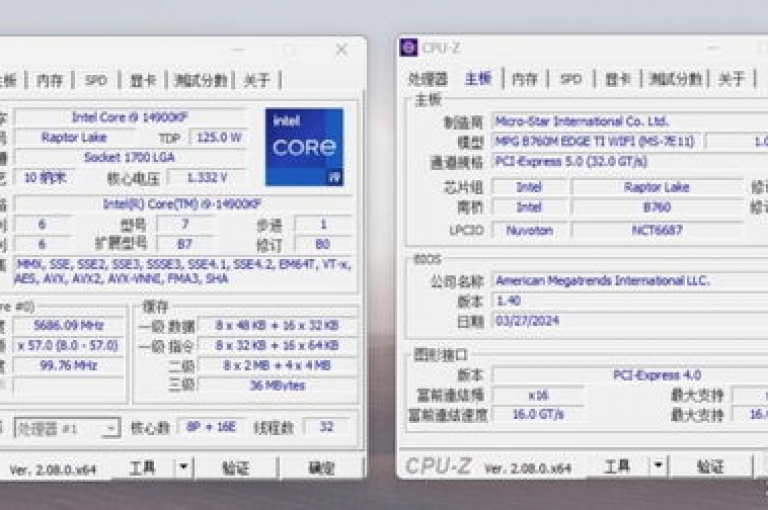Click version text Ver. 2.08.0.x64 in right window

coord(528,468)
